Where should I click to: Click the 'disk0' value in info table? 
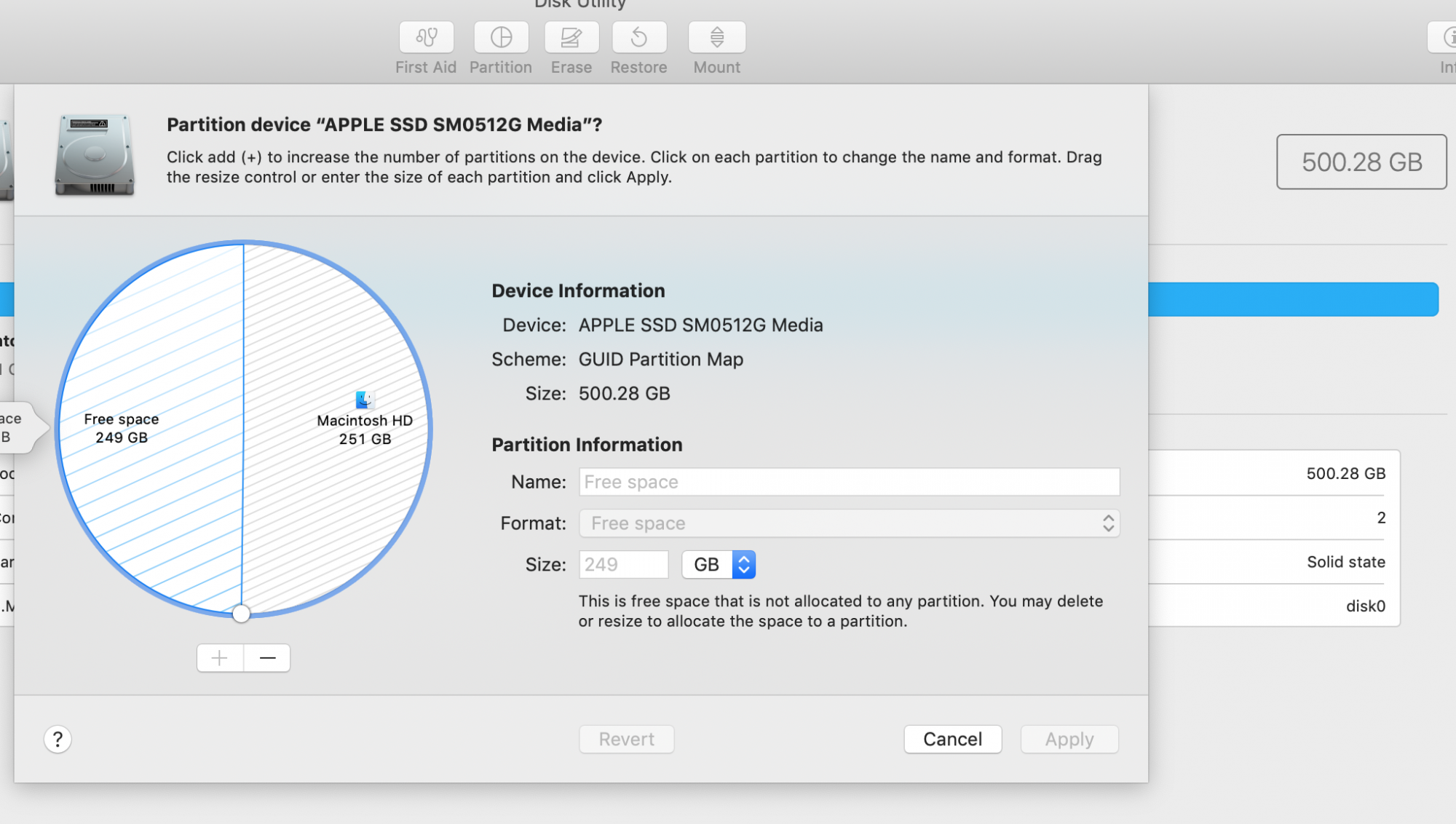click(1366, 606)
